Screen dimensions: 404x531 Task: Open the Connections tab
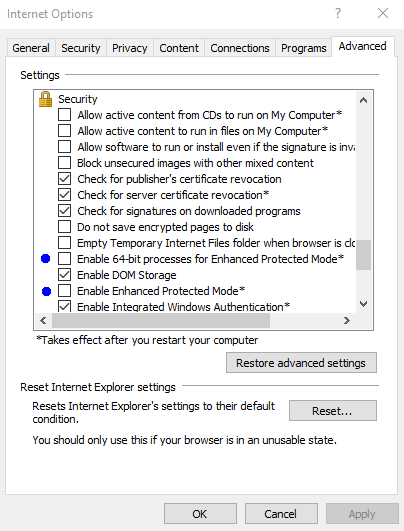pyautogui.click(x=240, y=48)
